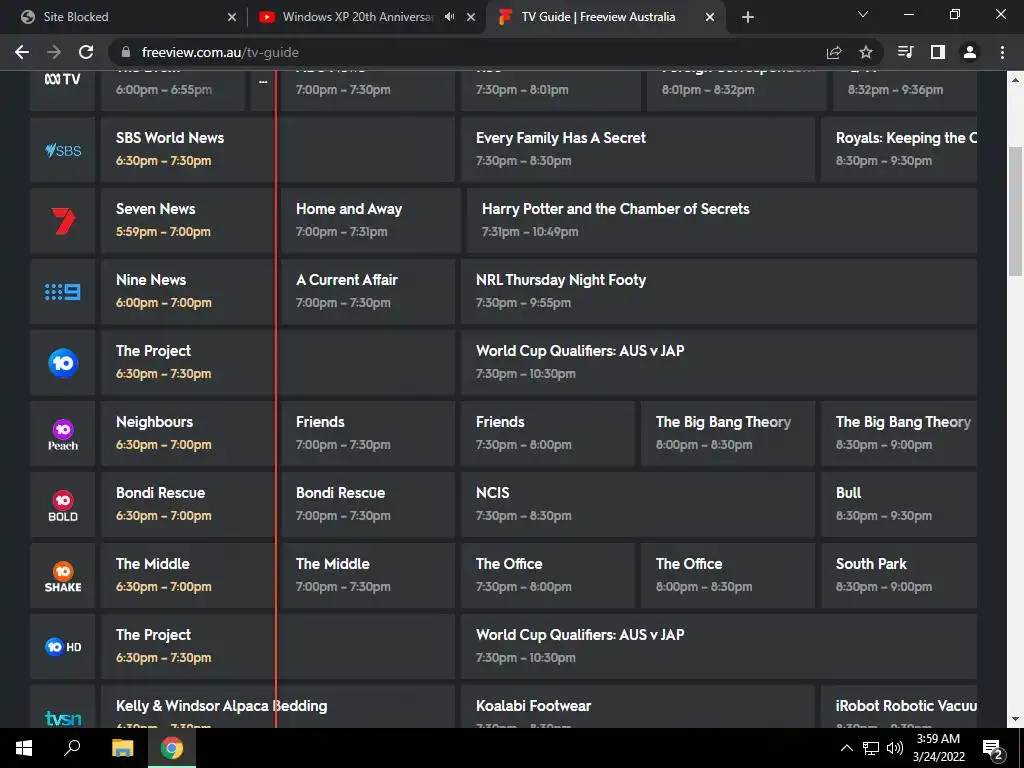This screenshot has height=768, width=1024.
Task: Open the Bull listing on 10 Bold
Action: point(899,505)
